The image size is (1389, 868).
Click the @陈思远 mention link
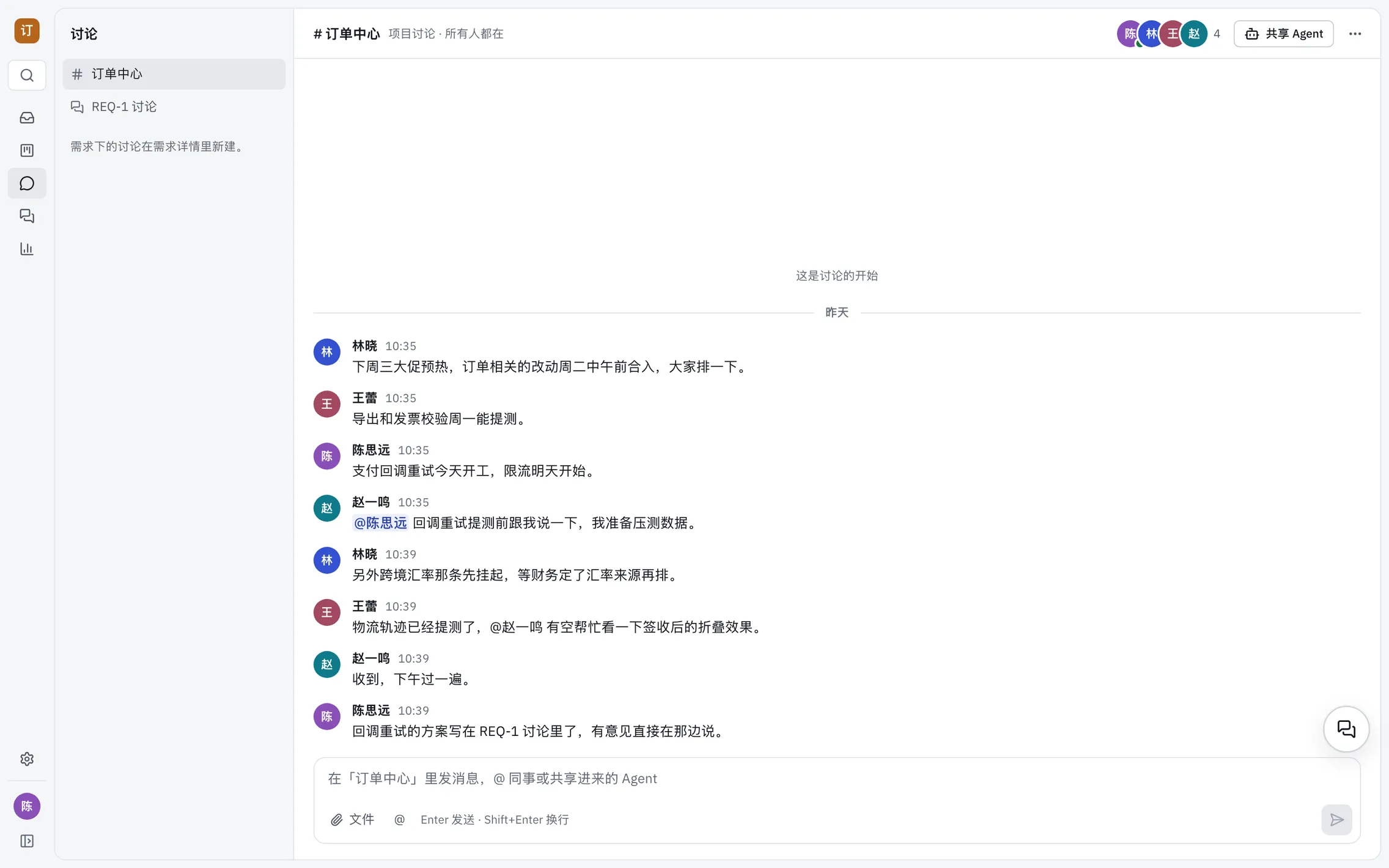tap(380, 523)
